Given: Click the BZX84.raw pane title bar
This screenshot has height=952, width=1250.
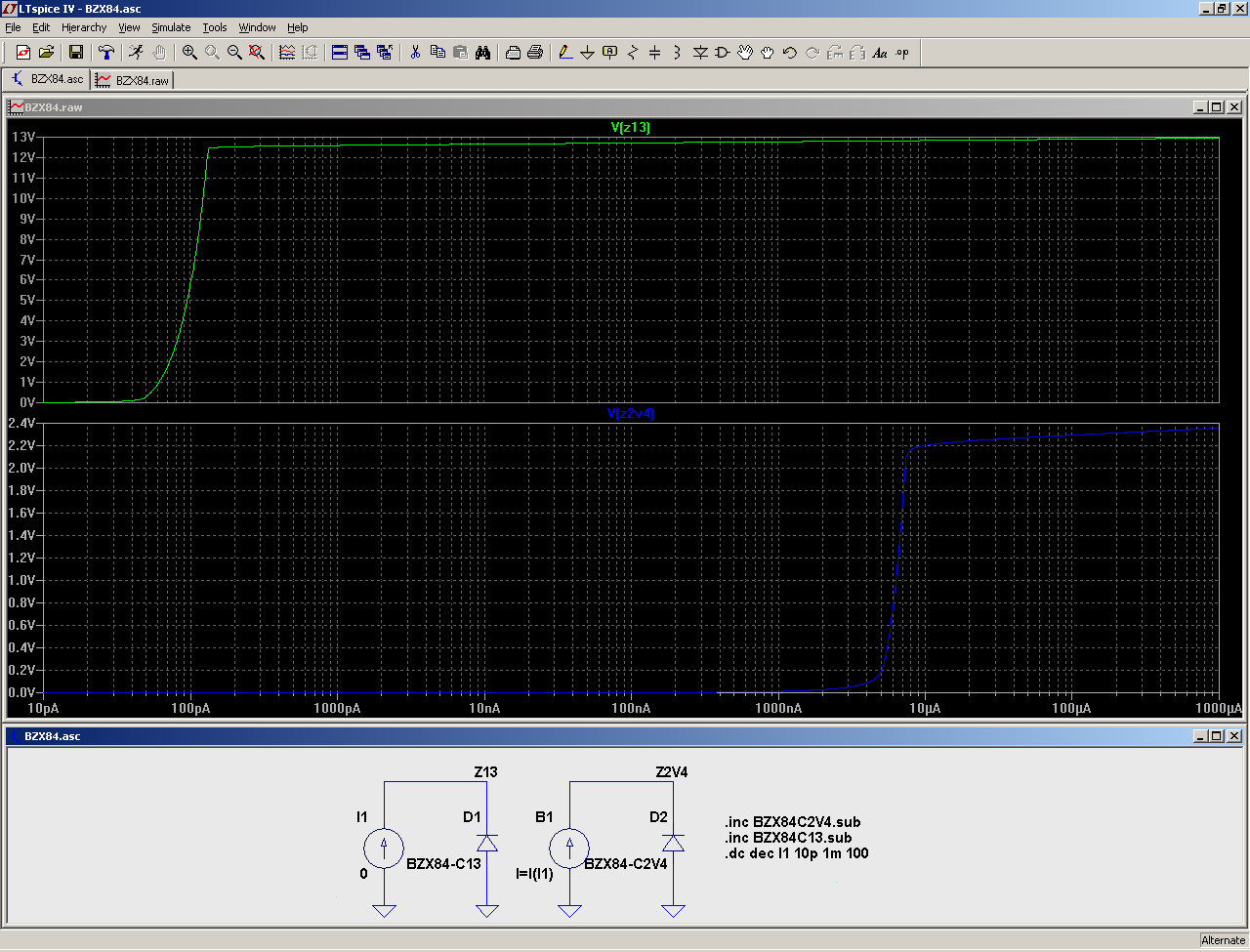Looking at the screenshot, I should pyautogui.click(x=625, y=106).
